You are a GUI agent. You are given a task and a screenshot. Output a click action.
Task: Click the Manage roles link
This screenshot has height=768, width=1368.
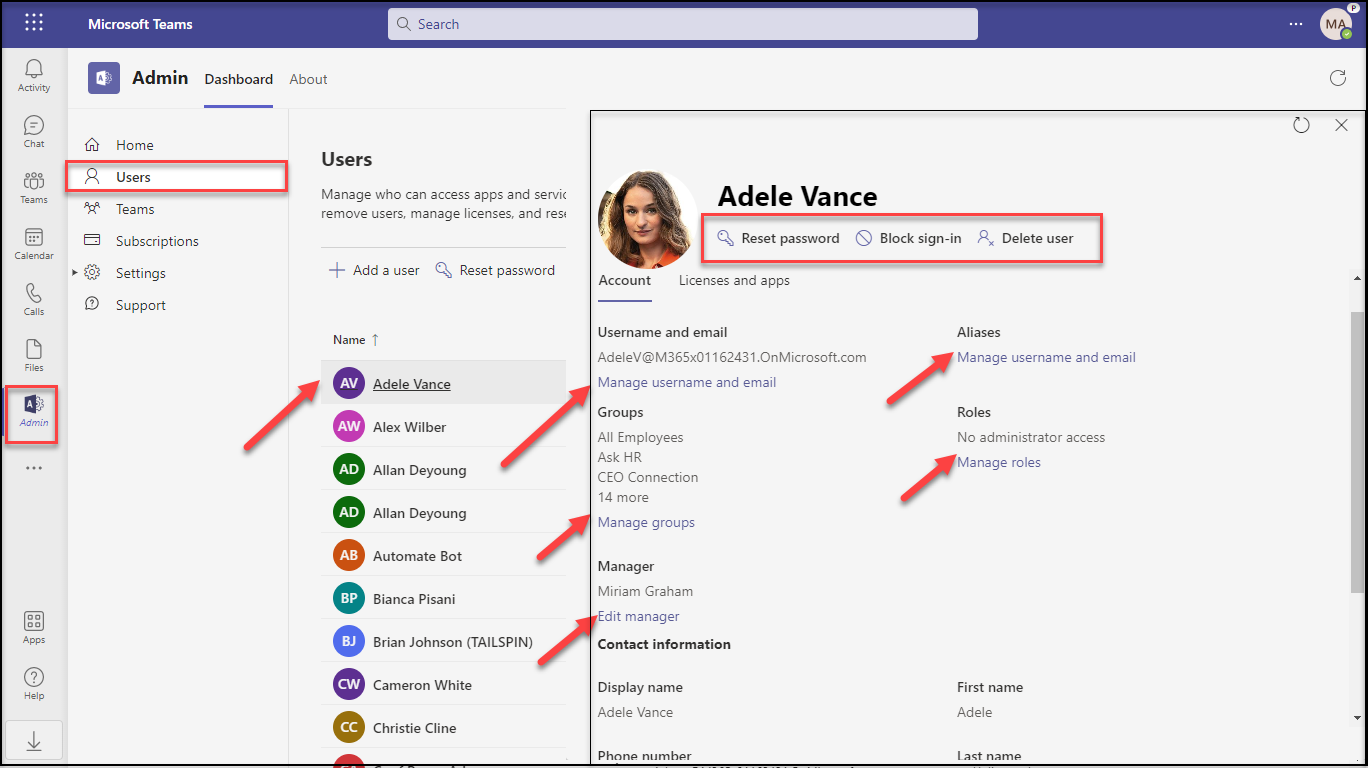(998, 462)
